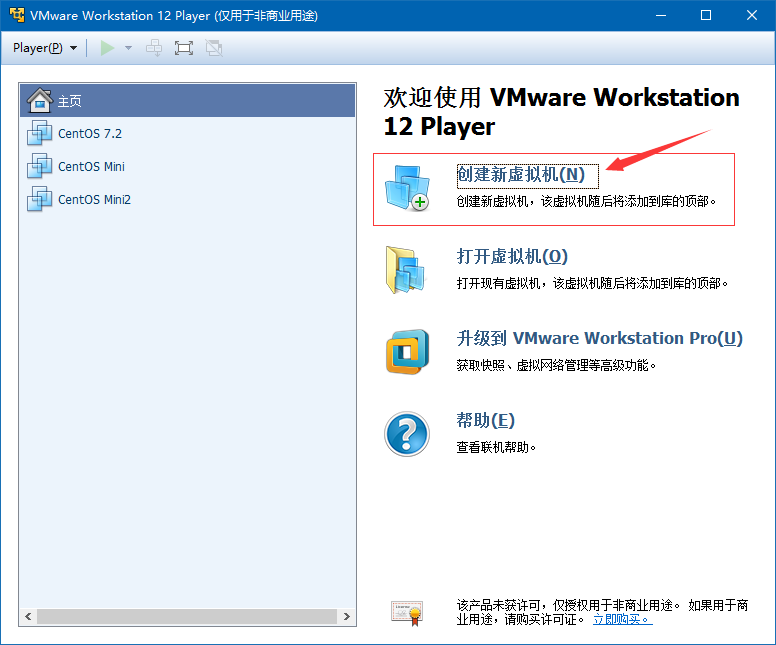Click description text 打开现有虚拟机，该虚拟机随后将添加到库的顶部

click(592, 283)
